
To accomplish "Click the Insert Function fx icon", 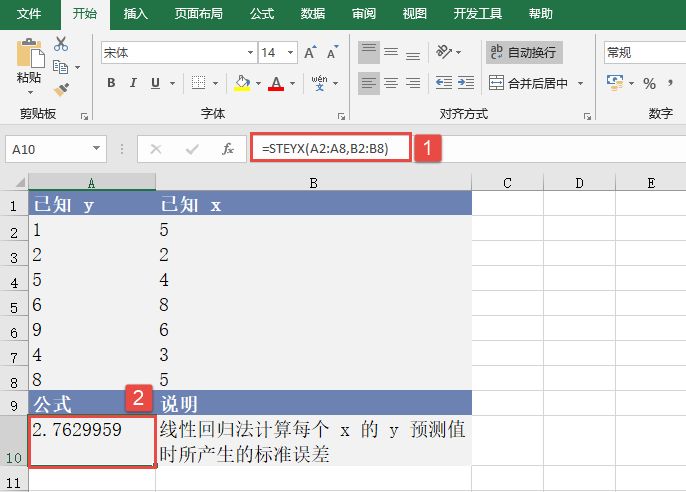I will click(228, 149).
